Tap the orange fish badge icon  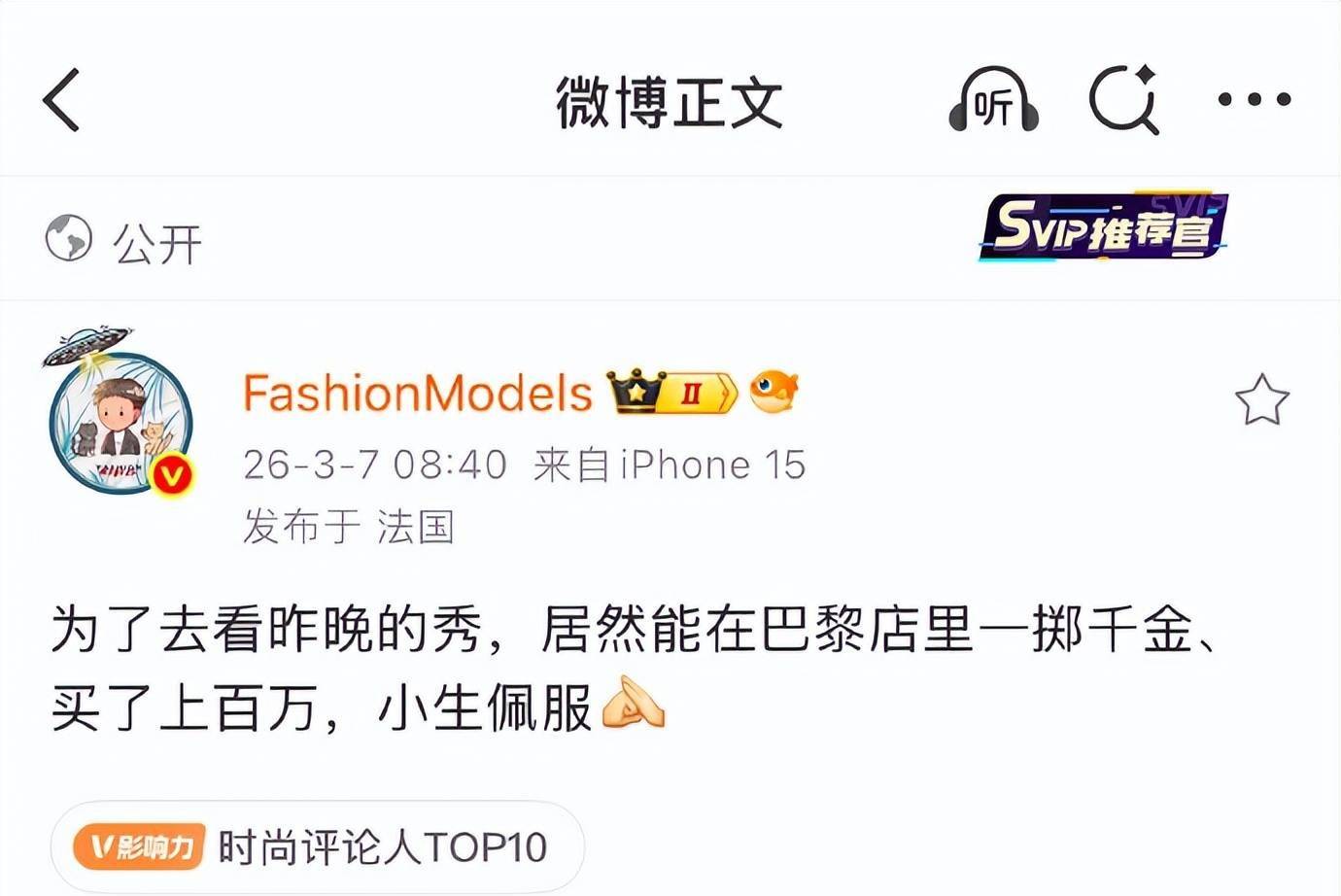point(774,392)
